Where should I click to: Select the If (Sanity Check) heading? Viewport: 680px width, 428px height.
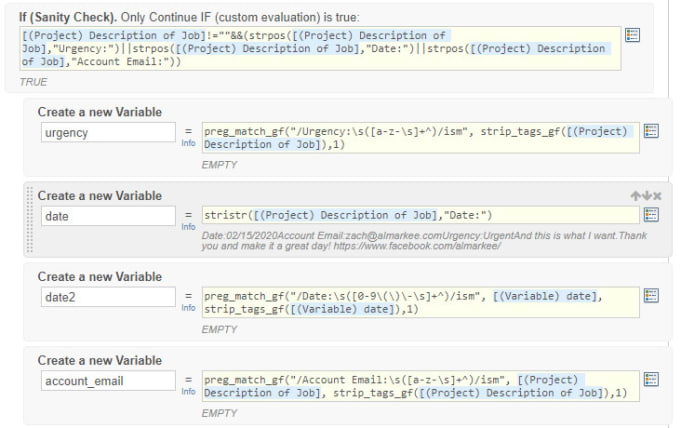(x=68, y=17)
